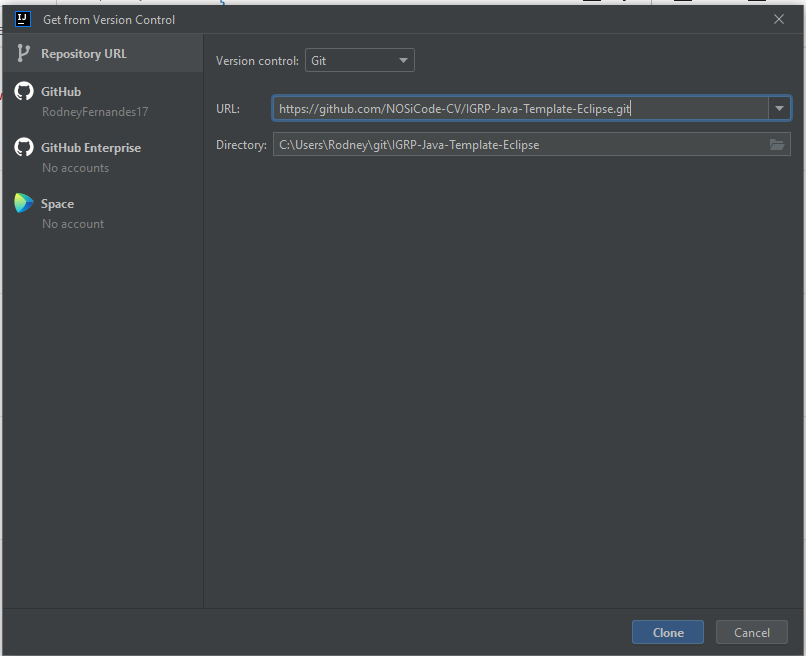
Task: Click the RodneyFernandes17 account name
Action: (x=95, y=112)
